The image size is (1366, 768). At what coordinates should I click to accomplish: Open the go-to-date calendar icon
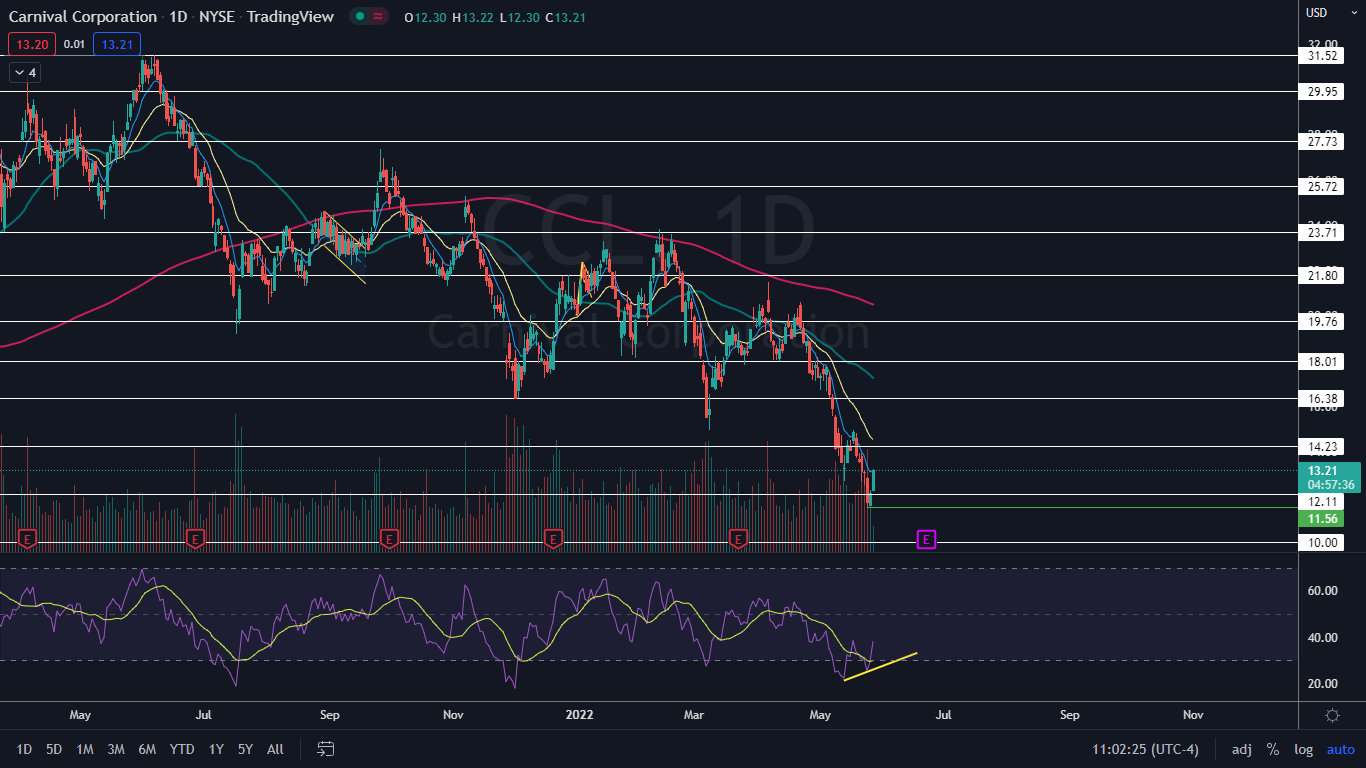325,749
